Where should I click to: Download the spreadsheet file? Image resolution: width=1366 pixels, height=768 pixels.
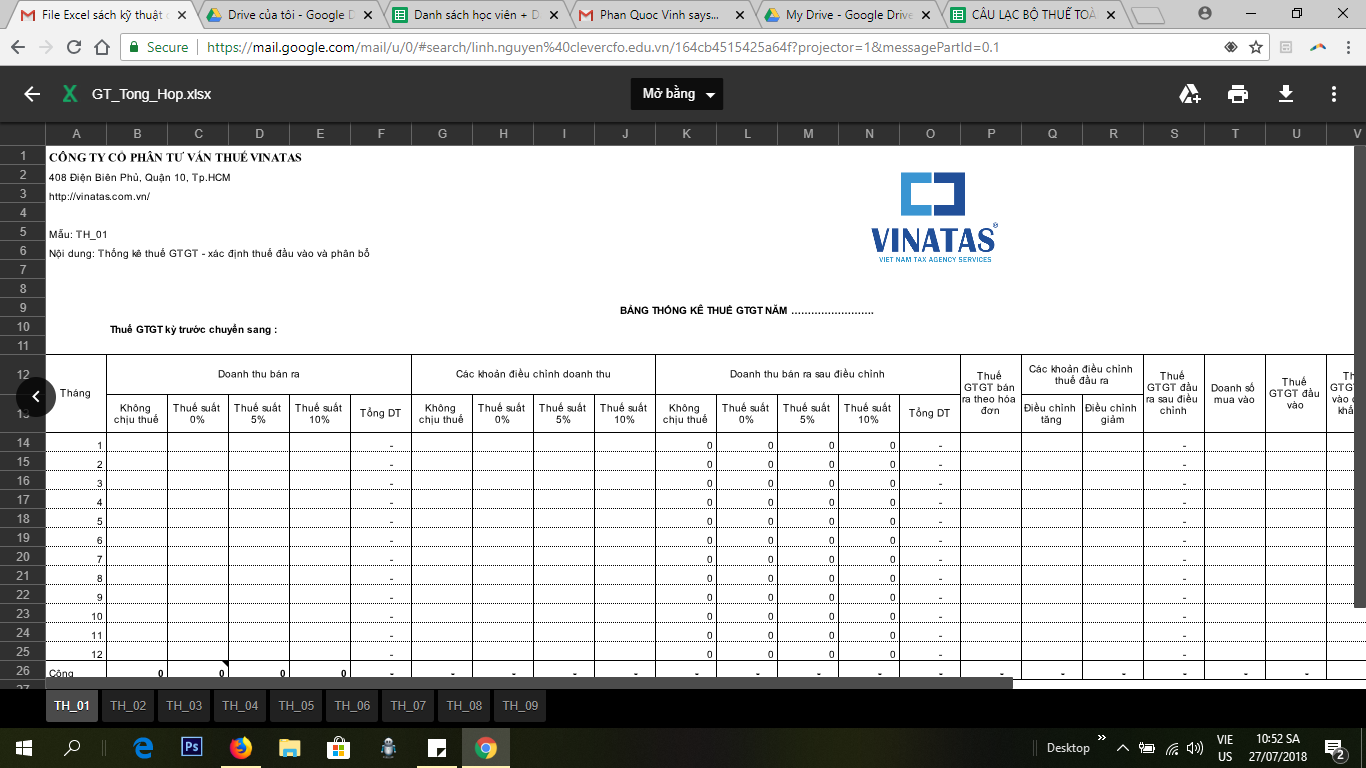pos(1286,94)
